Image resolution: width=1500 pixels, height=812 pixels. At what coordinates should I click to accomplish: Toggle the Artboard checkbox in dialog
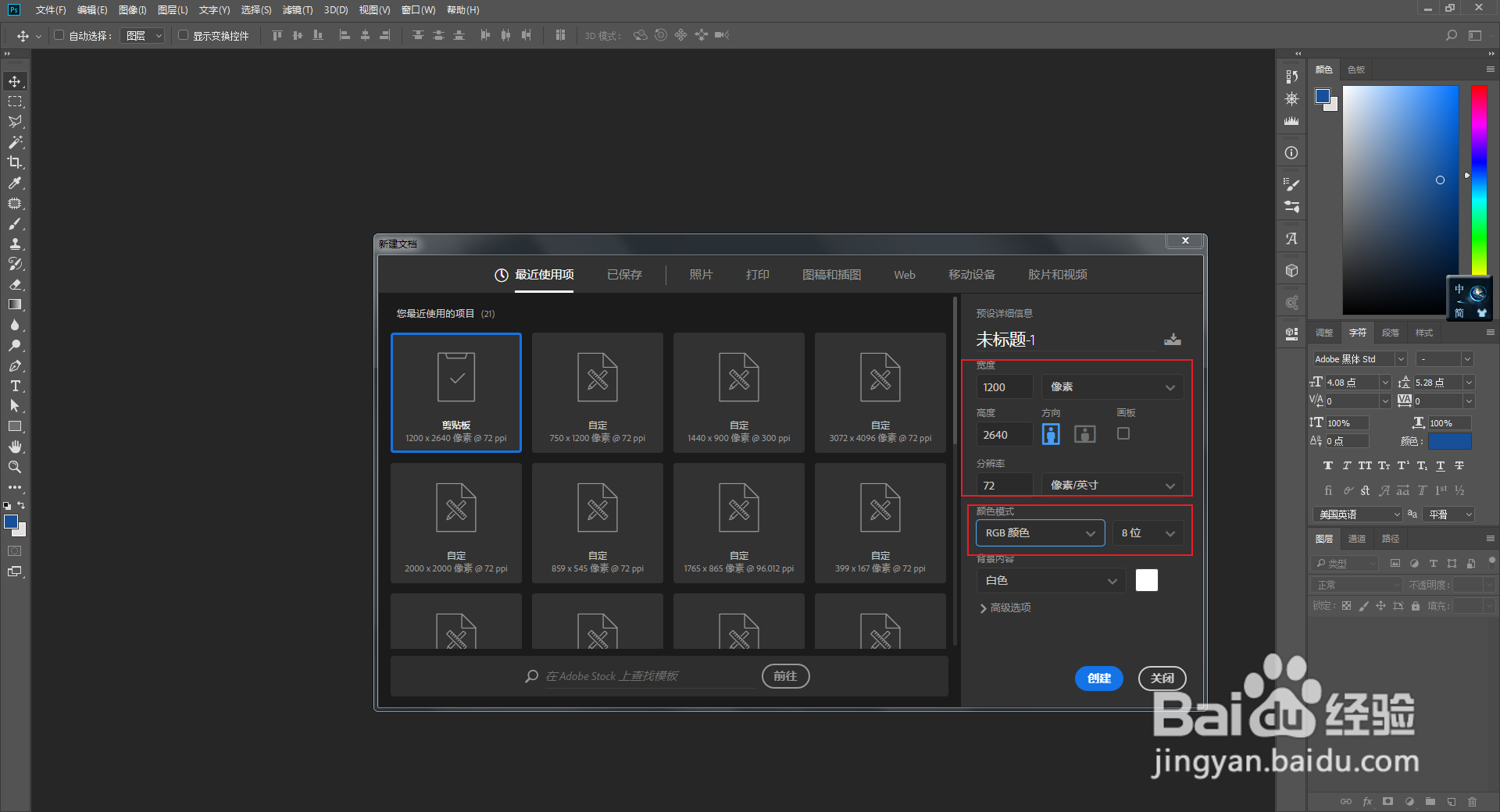pyautogui.click(x=1123, y=433)
